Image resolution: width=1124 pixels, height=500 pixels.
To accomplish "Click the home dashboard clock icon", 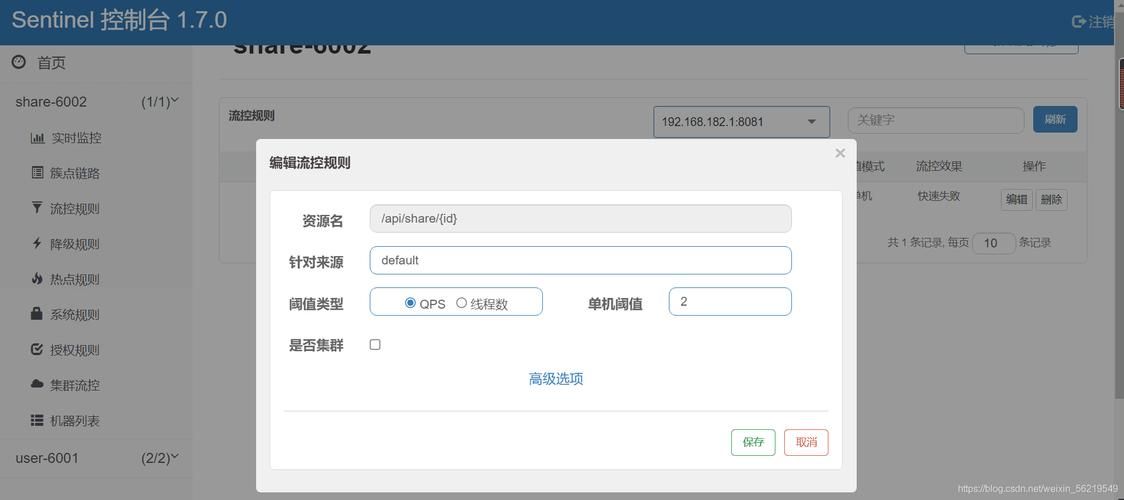I will pos(19,62).
